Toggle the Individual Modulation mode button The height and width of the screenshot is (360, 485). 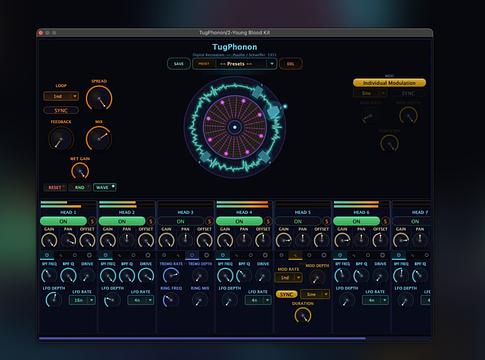[x=389, y=83]
